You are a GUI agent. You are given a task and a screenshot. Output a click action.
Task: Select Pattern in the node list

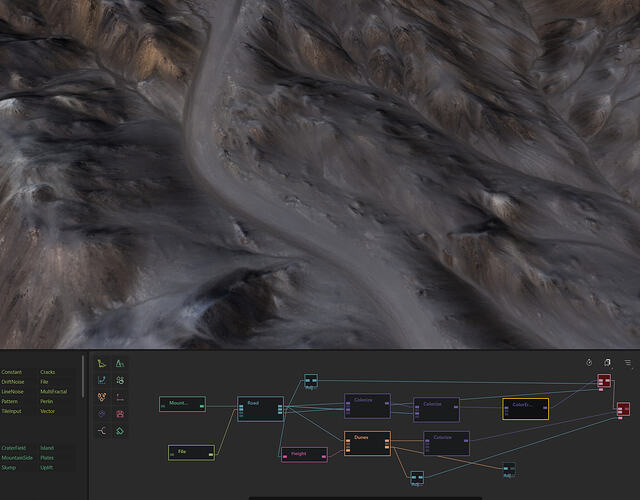click(x=9, y=401)
